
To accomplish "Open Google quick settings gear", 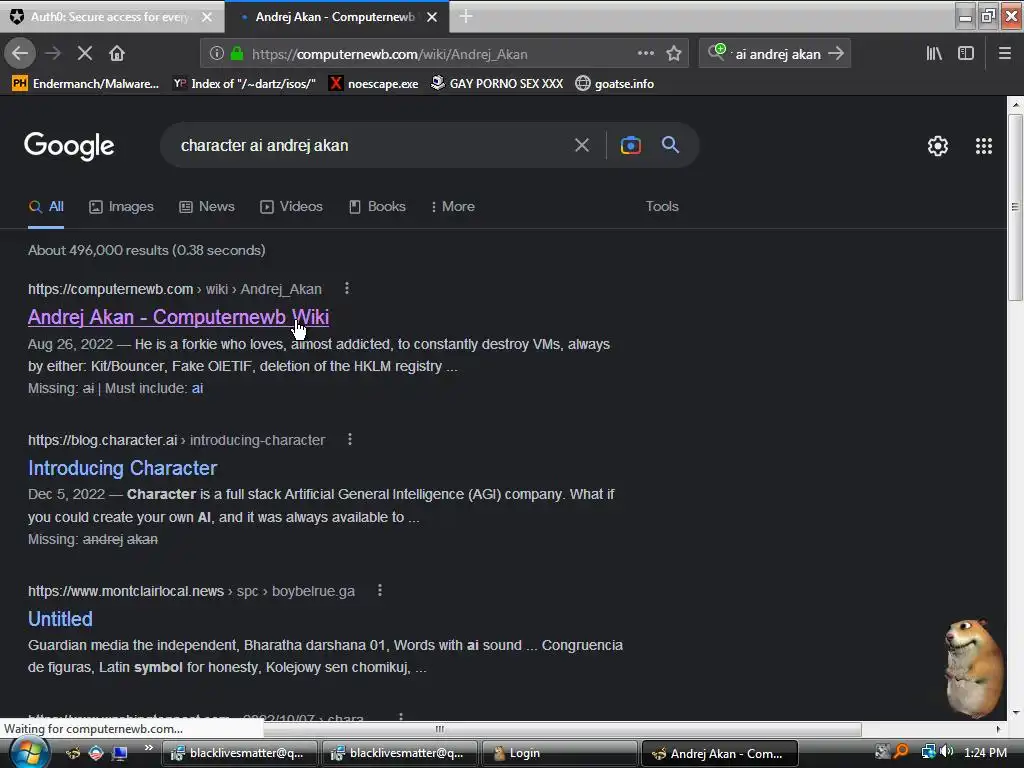I will pyautogui.click(x=938, y=146).
